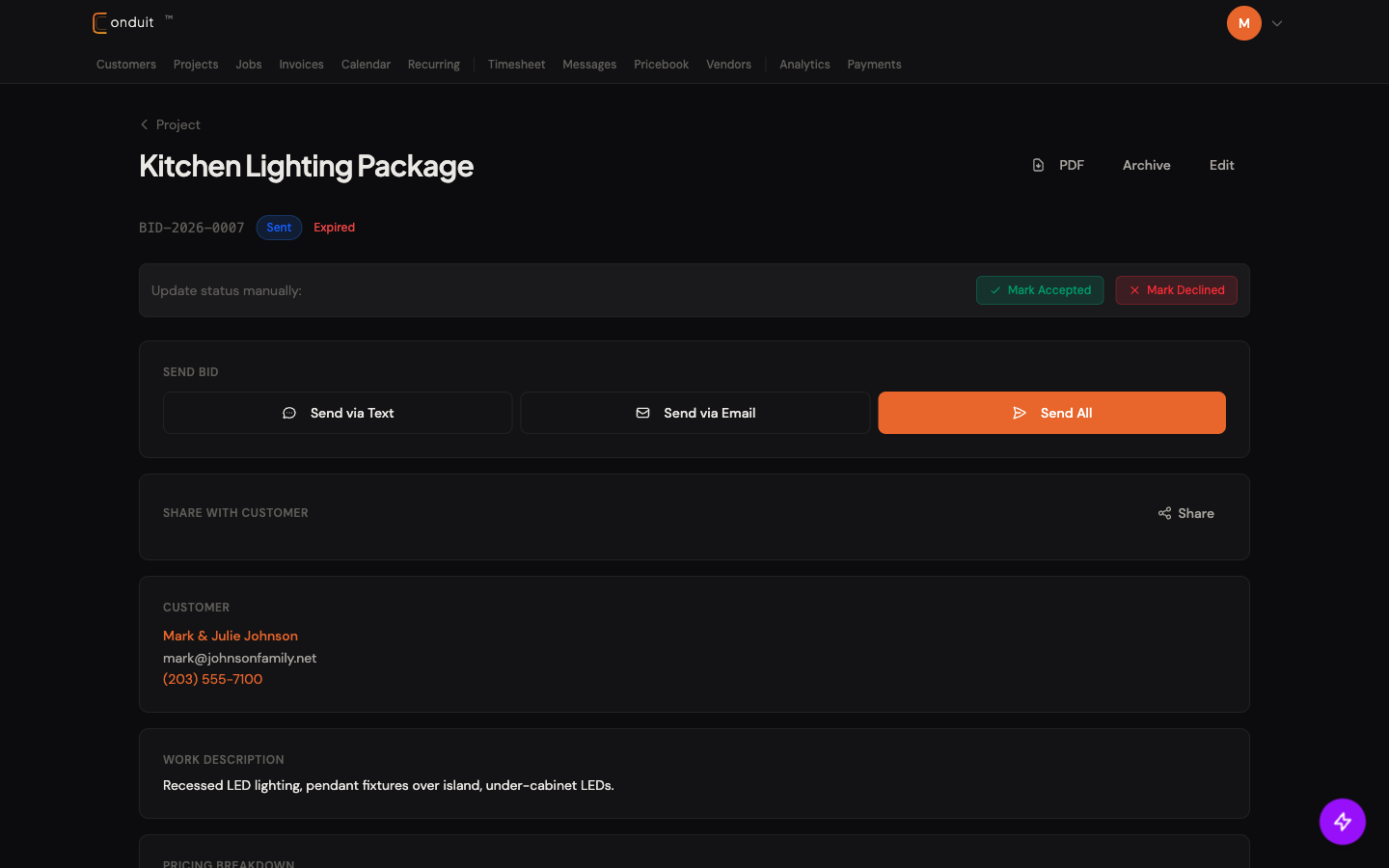The height and width of the screenshot is (868, 1389).
Task: Edit the Kitchen Lighting Package bid
Action: pyautogui.click(x=1221, y=165)
